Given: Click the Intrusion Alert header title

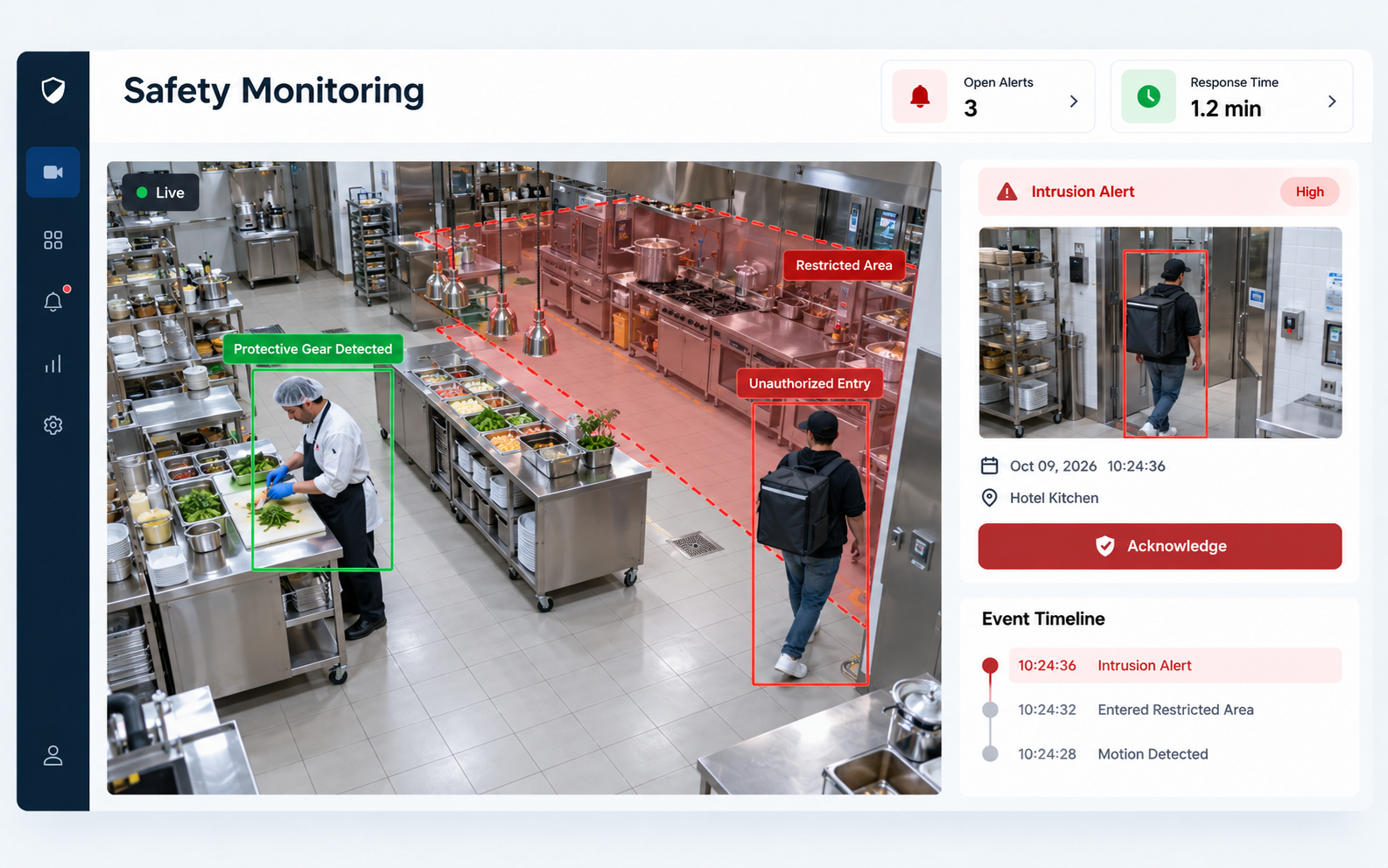Looking at the screenshot, I should click(x=1083, y=192).
